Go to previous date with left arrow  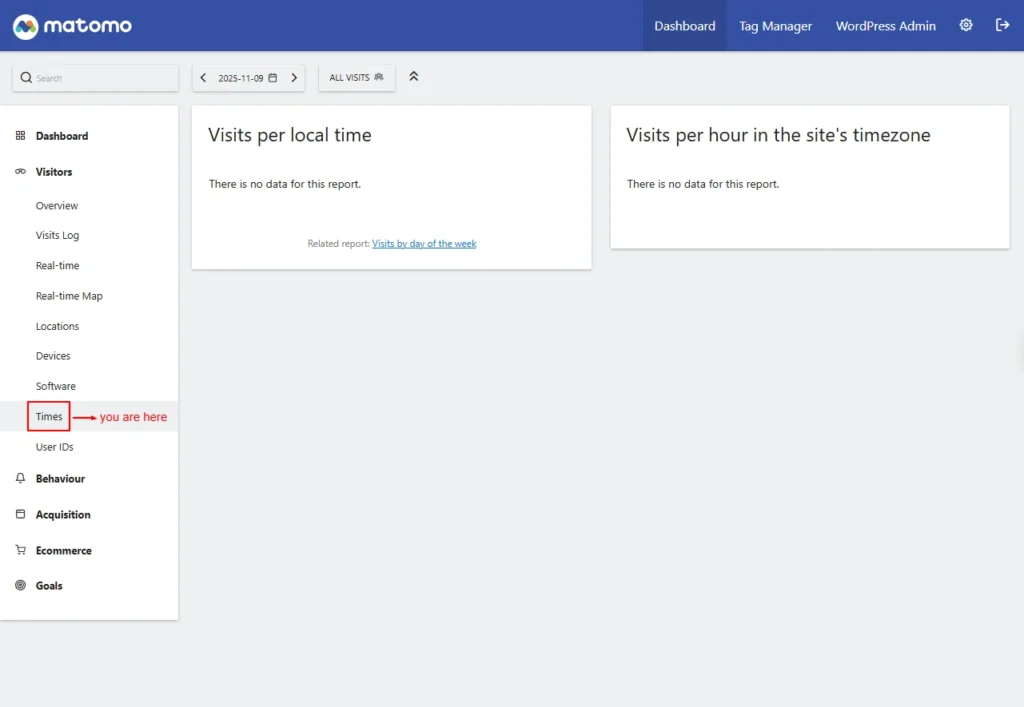click(x=204, y=78)
